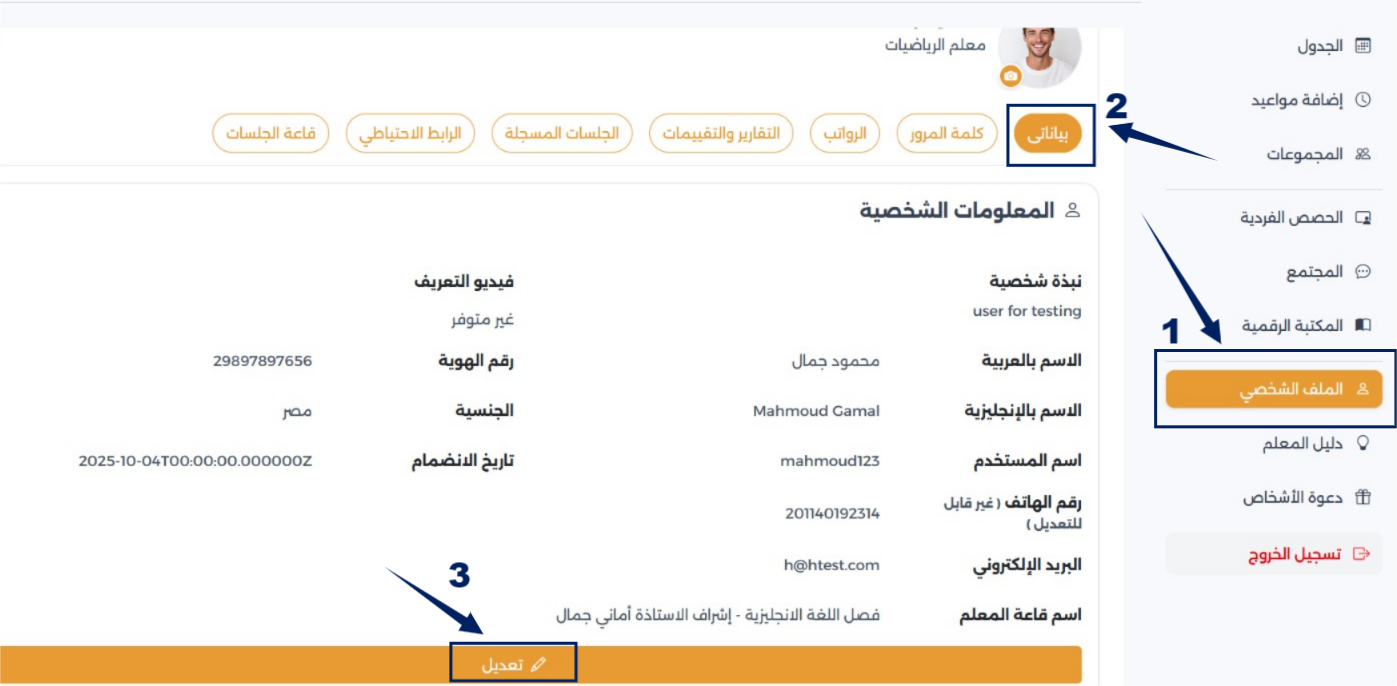The height and width of the screenshot is (686, 1397).
Task: Open the الملف الشخصي sidebar item
Action: pyautogui.click(x=1273, y=390)
